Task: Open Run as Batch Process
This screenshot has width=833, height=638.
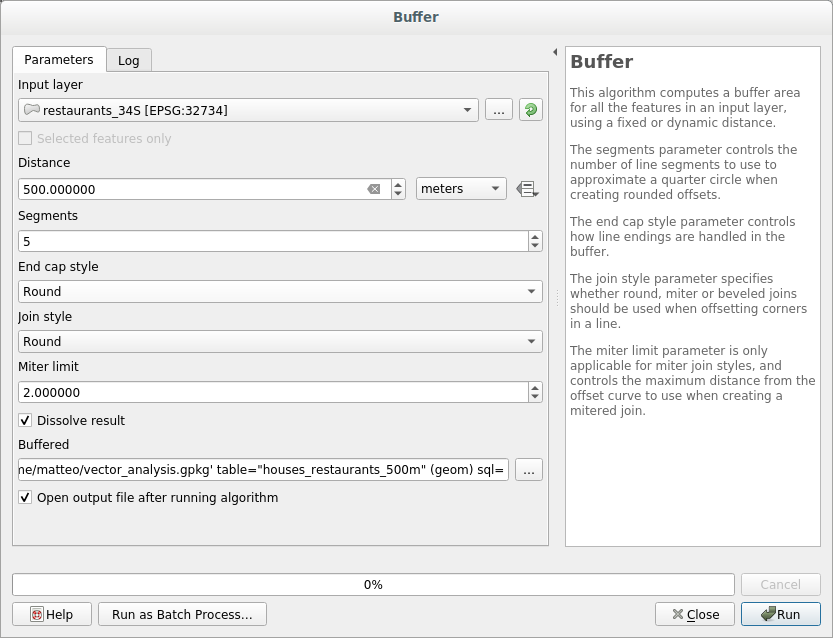Action: click(181, 614)
